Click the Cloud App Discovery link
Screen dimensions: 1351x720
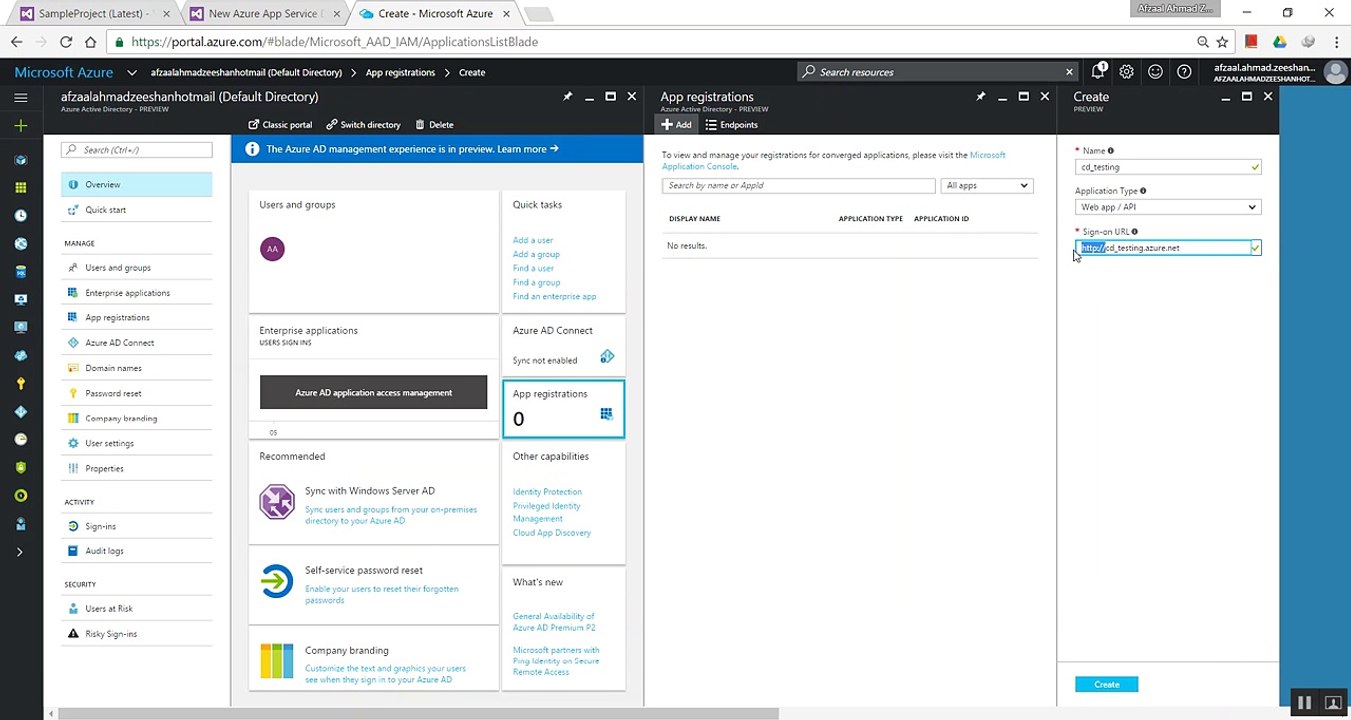pos(552,533)
